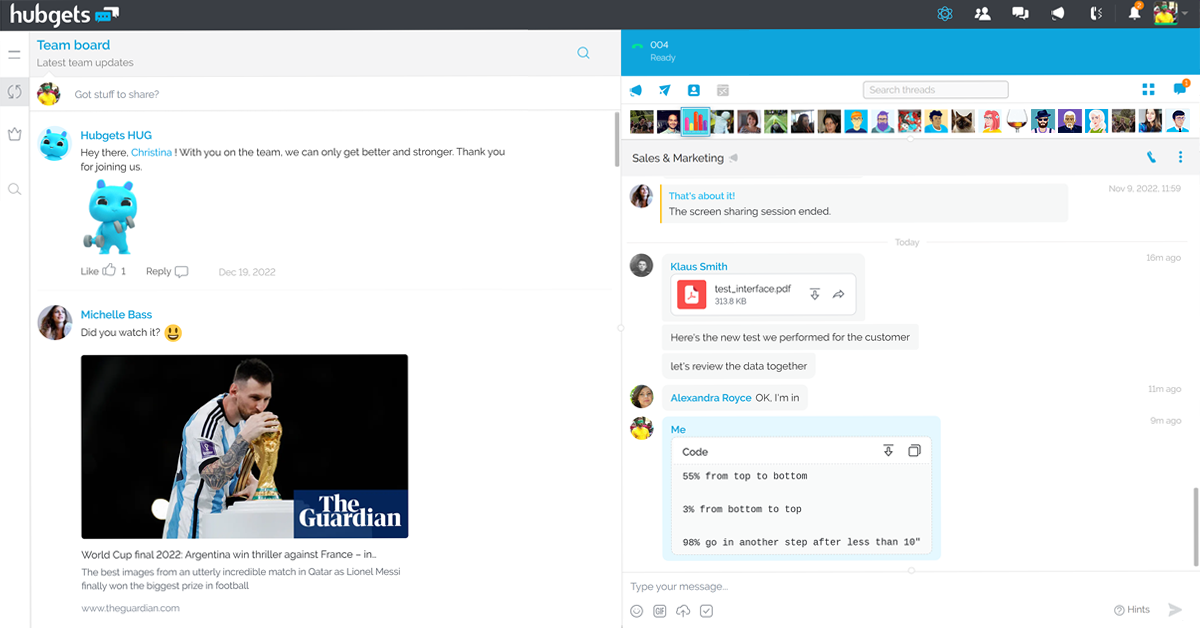Open Team board search magnifier
Screen dimensions: 1200x628
tap(583, 53)
